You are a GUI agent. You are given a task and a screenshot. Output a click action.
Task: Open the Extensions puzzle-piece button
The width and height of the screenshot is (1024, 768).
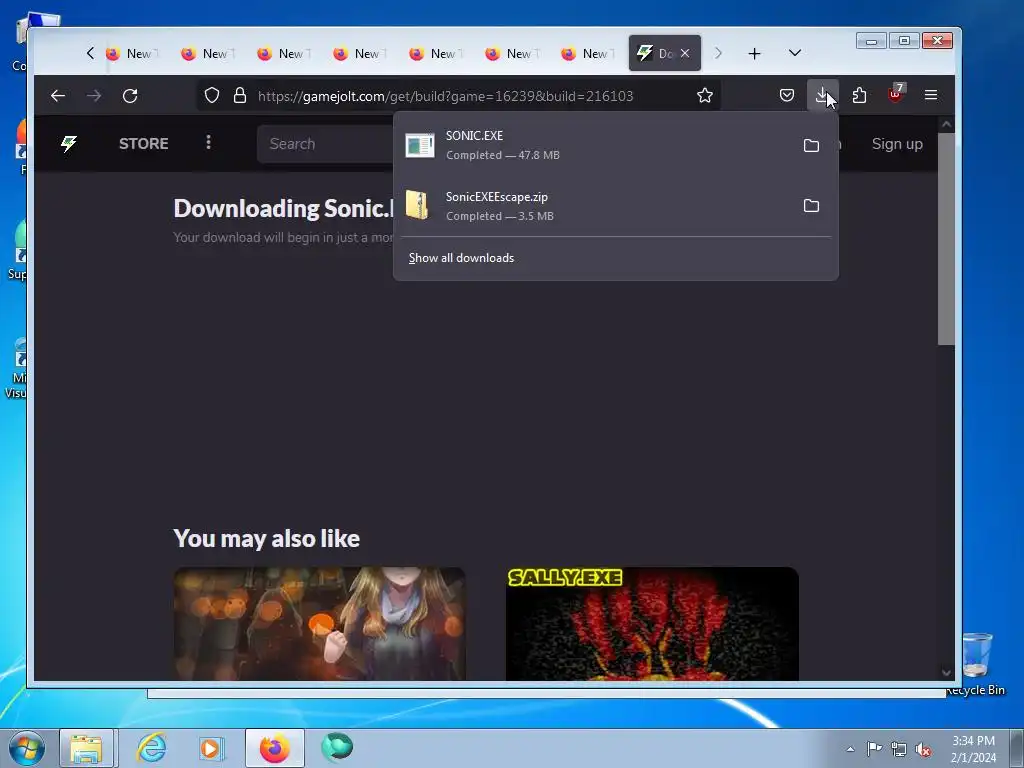pos(859,95)
